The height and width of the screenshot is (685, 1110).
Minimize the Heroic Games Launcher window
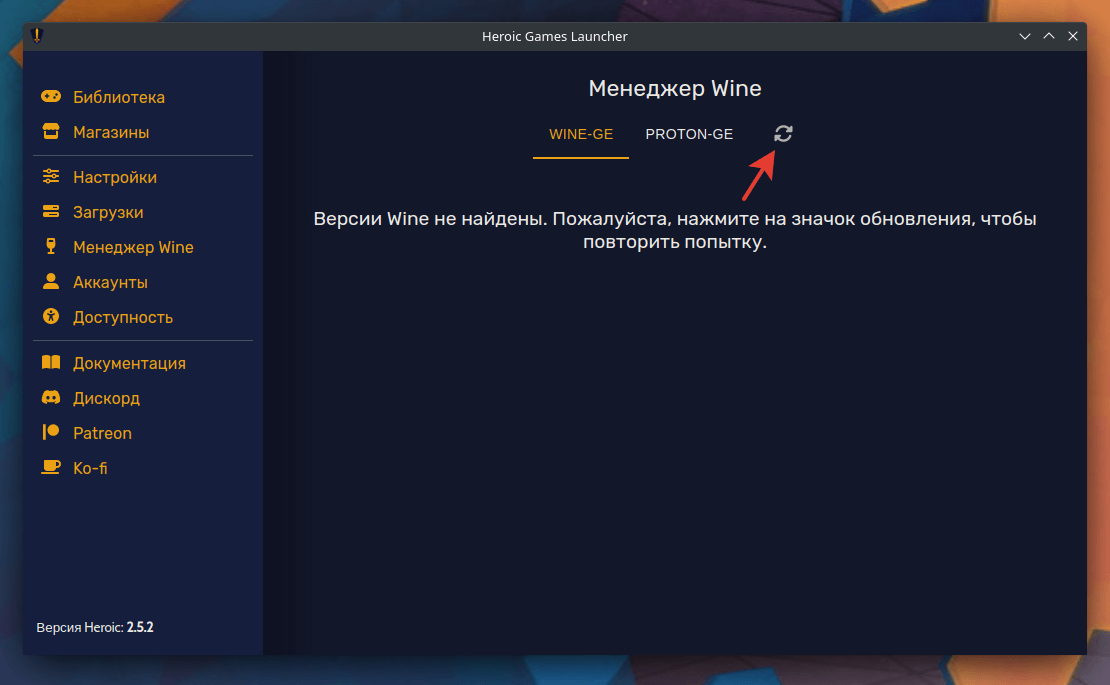pos(1024,36)
